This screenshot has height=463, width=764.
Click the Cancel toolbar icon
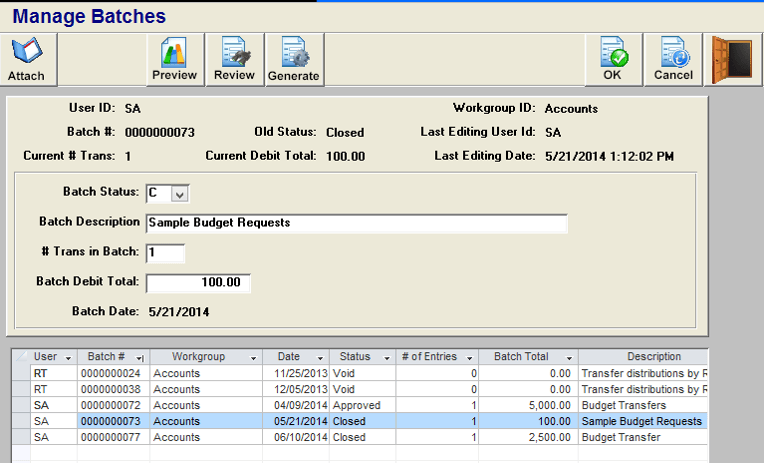pos(674,52)
